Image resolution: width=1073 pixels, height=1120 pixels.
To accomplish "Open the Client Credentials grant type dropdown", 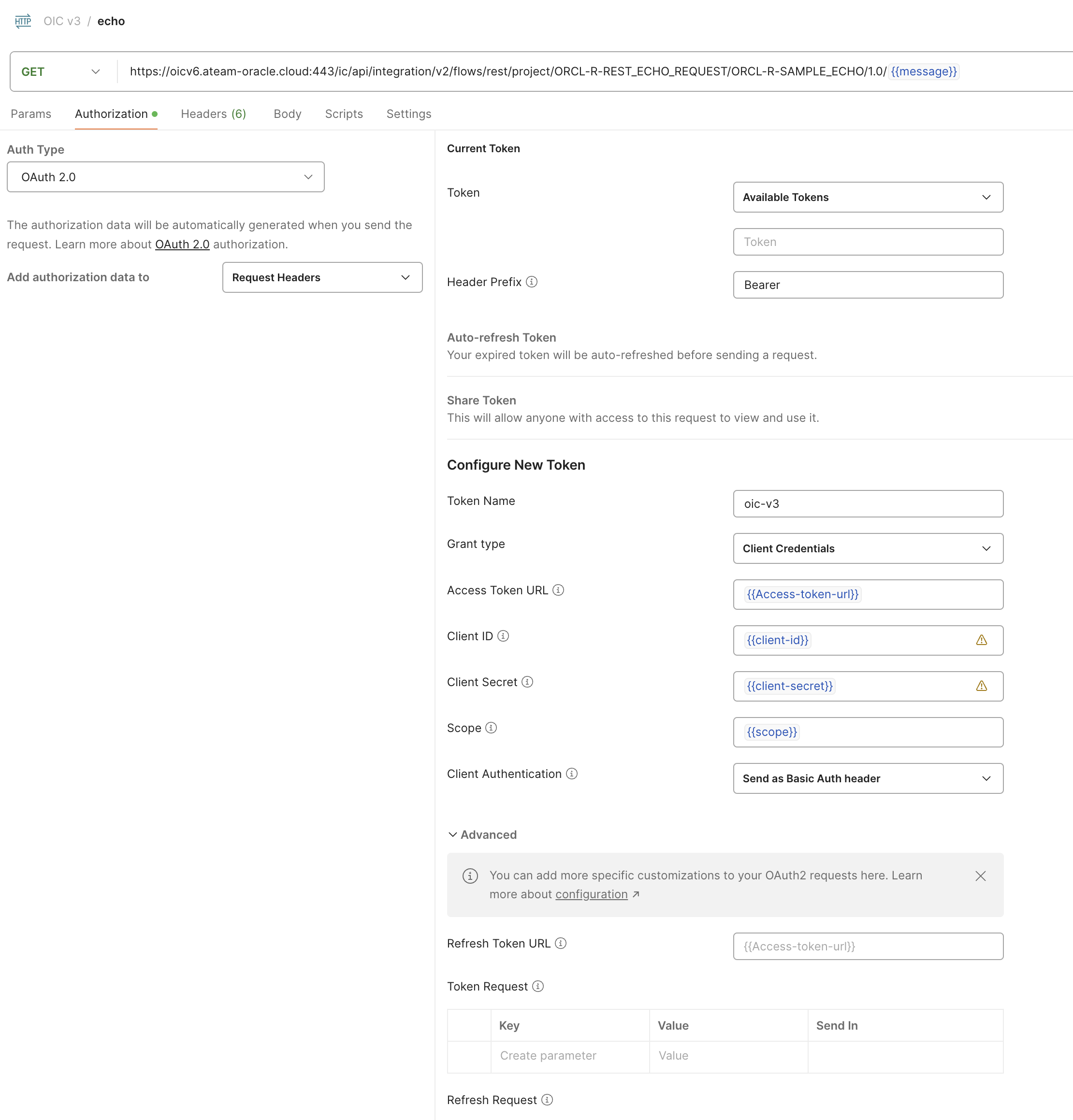I will pos(868,548).
